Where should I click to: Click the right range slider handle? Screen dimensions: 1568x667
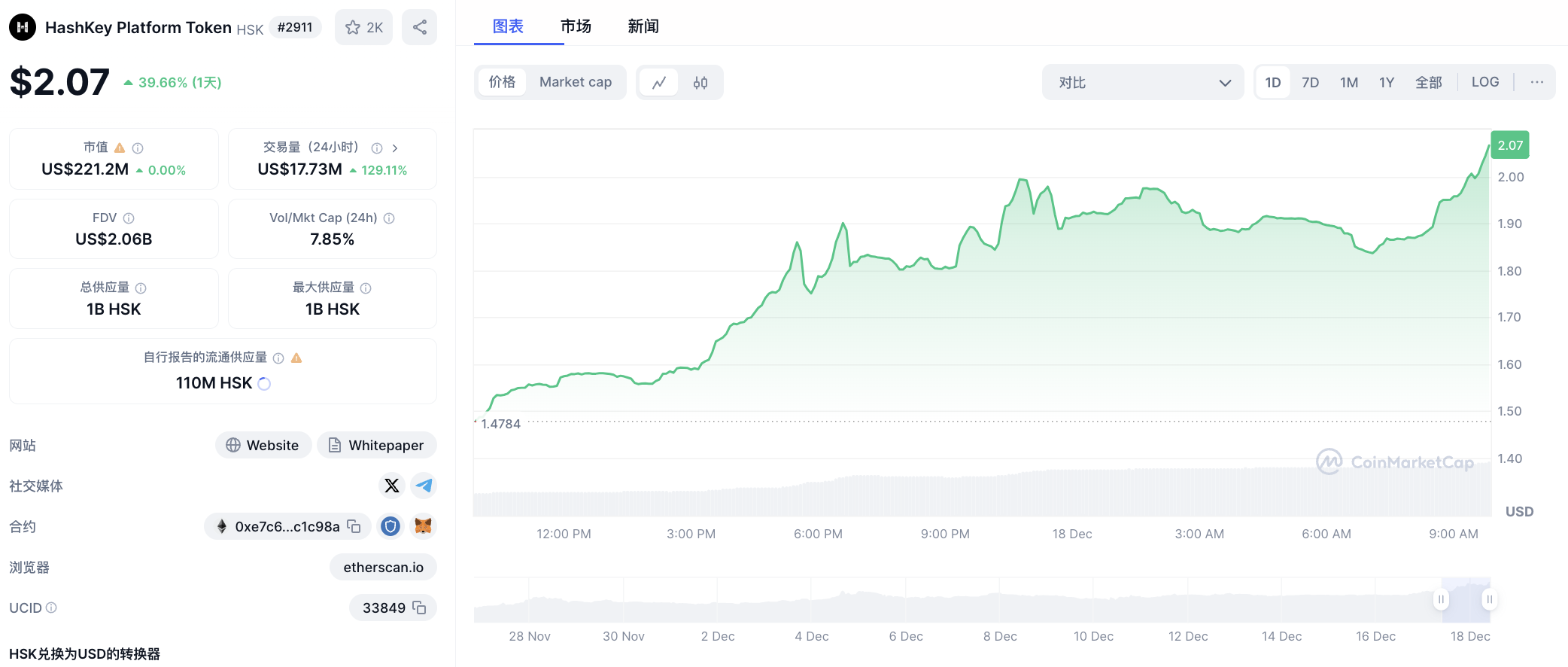(1490, 599)
